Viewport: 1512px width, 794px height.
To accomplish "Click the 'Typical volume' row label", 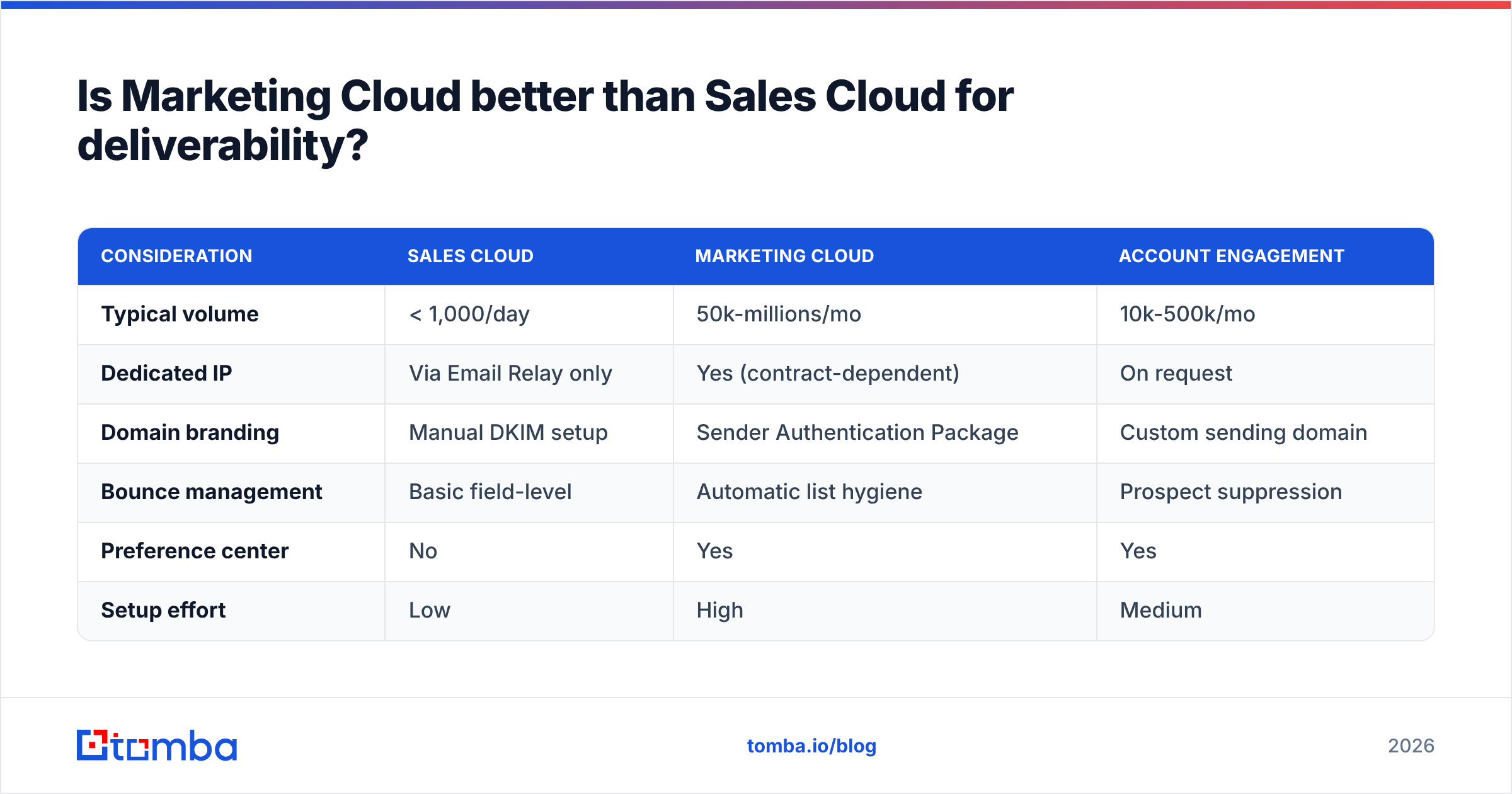I will tap(180, 314).
